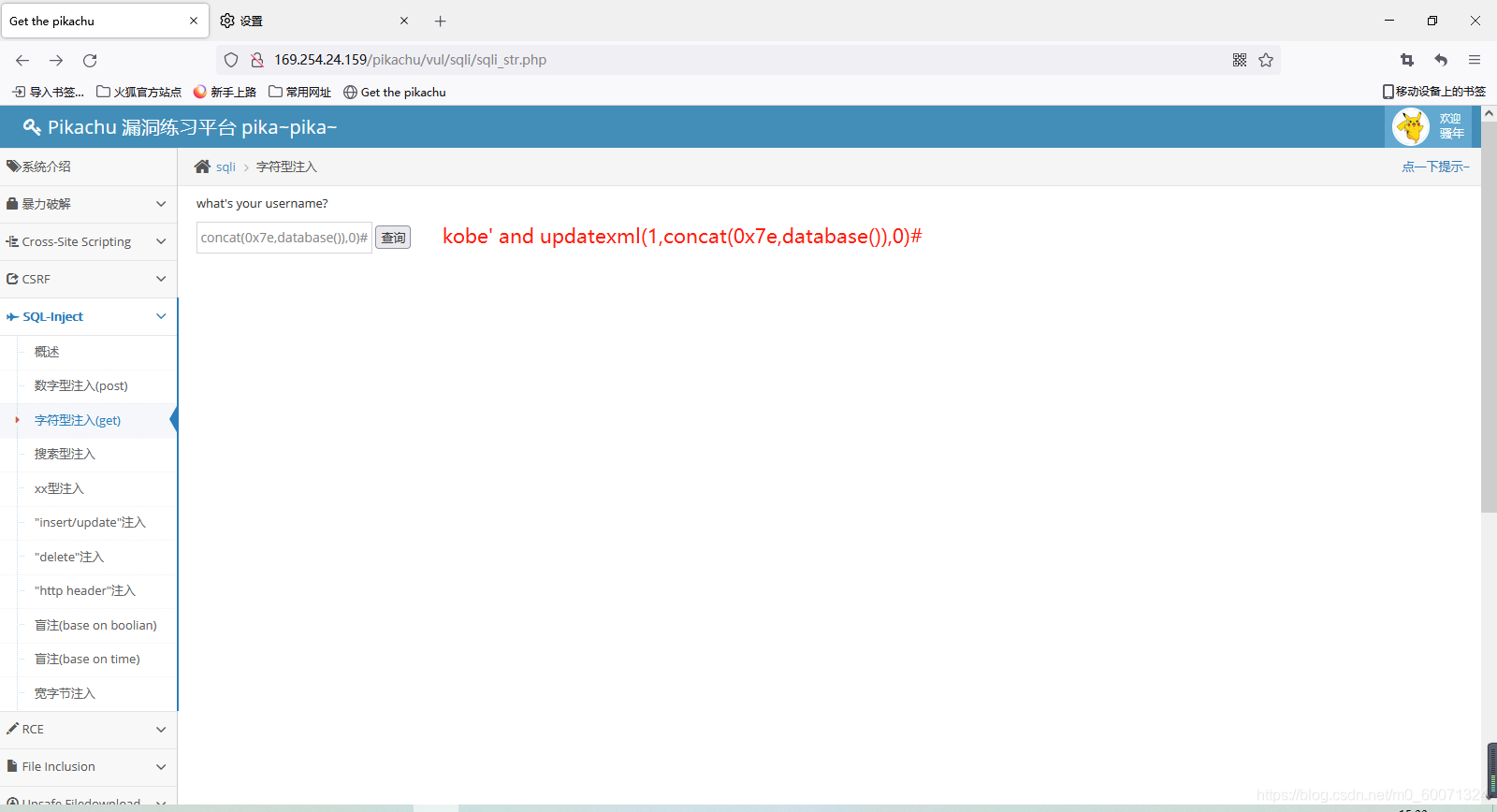
Task: Close the Get the pikachu tab
Action: [194, 21]
